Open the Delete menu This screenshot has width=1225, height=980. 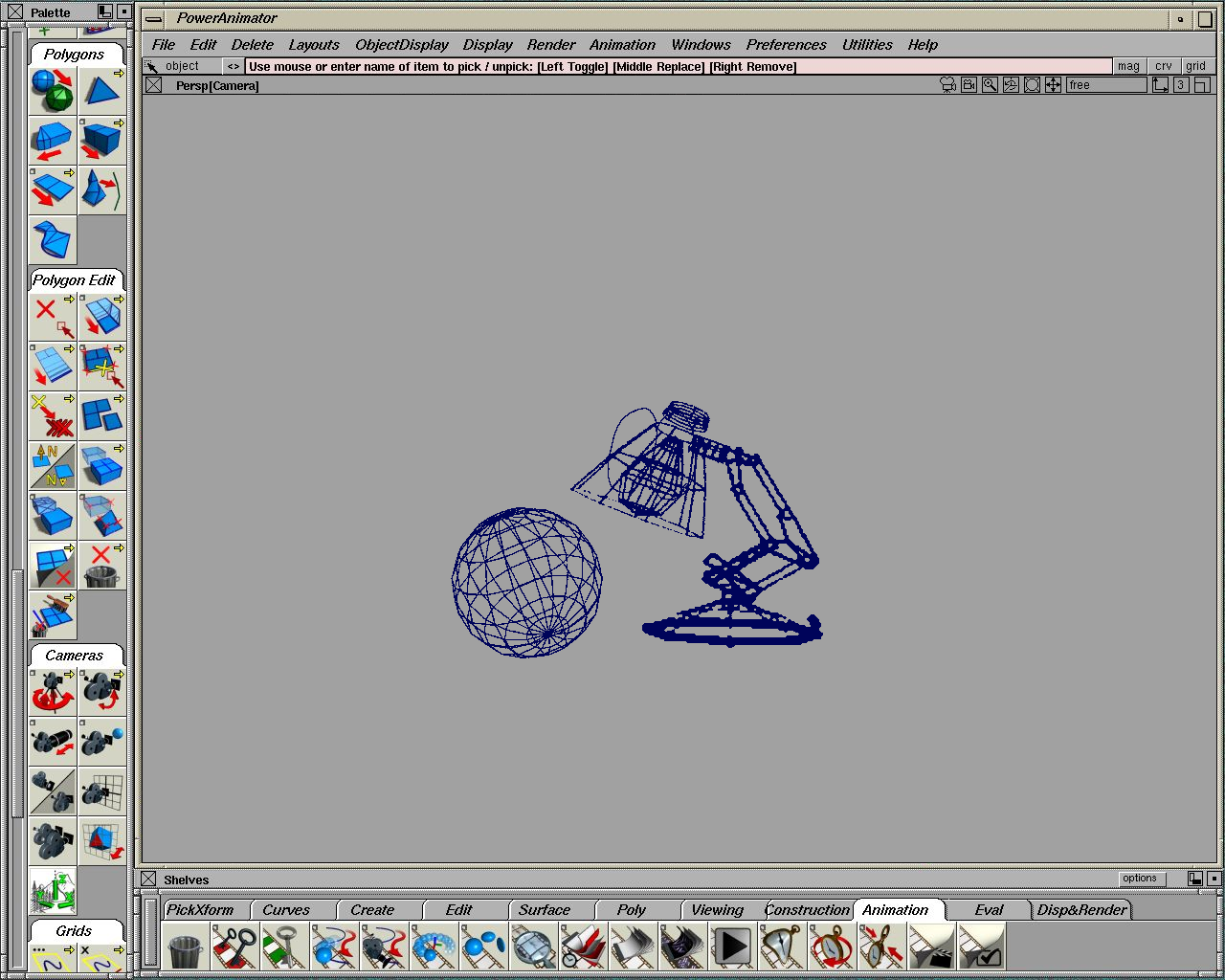253,45
